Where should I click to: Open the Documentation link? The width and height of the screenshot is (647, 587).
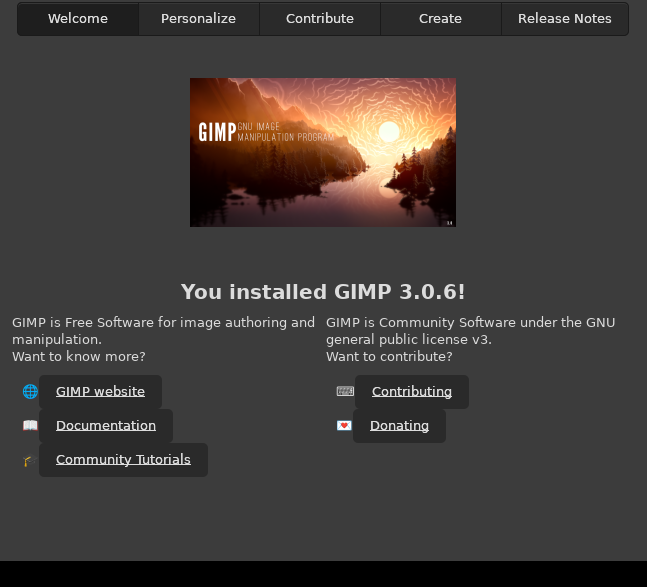pyautogui.click(x=106, y=426)
